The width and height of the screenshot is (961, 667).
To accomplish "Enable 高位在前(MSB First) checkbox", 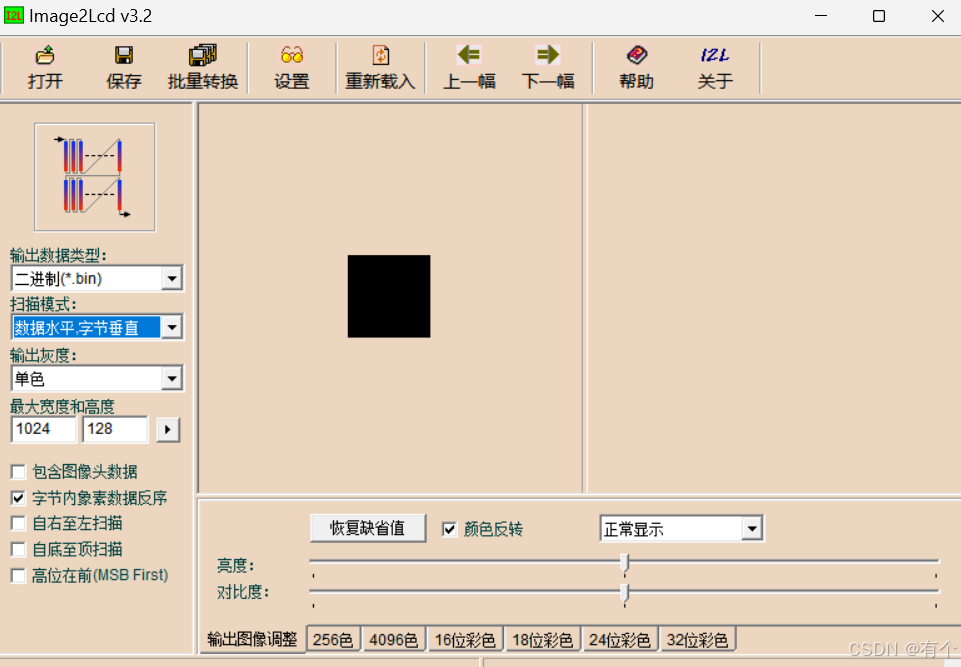I will pos(18,576).
